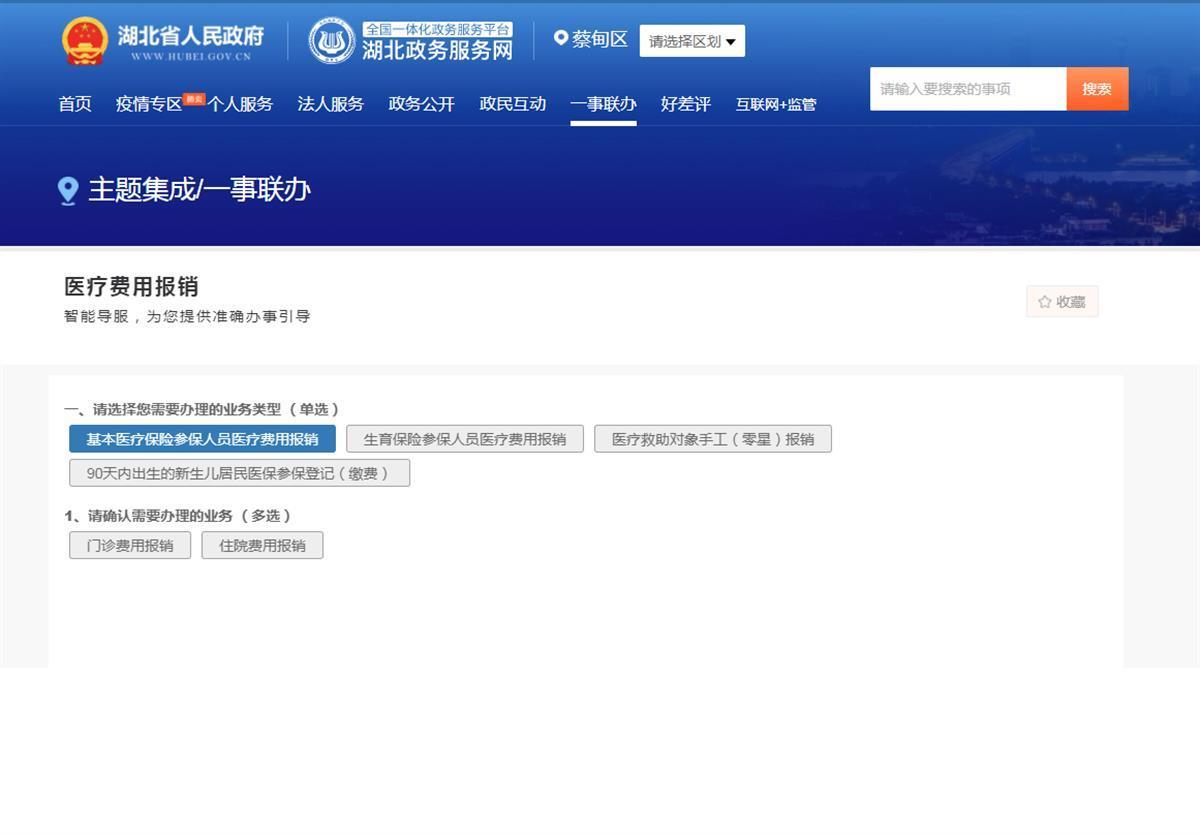Choose 90天内出生的新生儿居民医保参保登记 option

(239, 473)
